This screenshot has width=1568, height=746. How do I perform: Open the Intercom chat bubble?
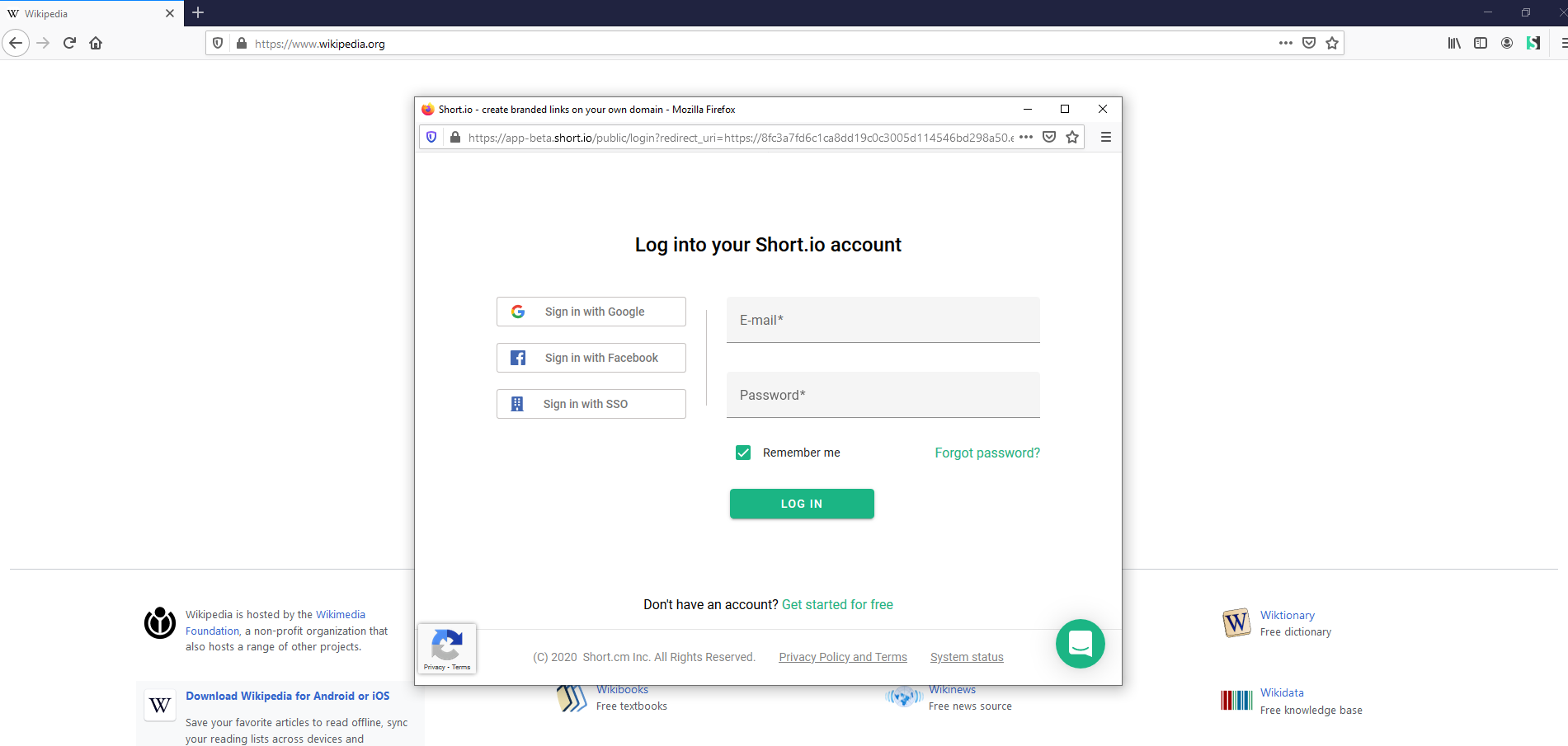click(x=1080, y=644)
